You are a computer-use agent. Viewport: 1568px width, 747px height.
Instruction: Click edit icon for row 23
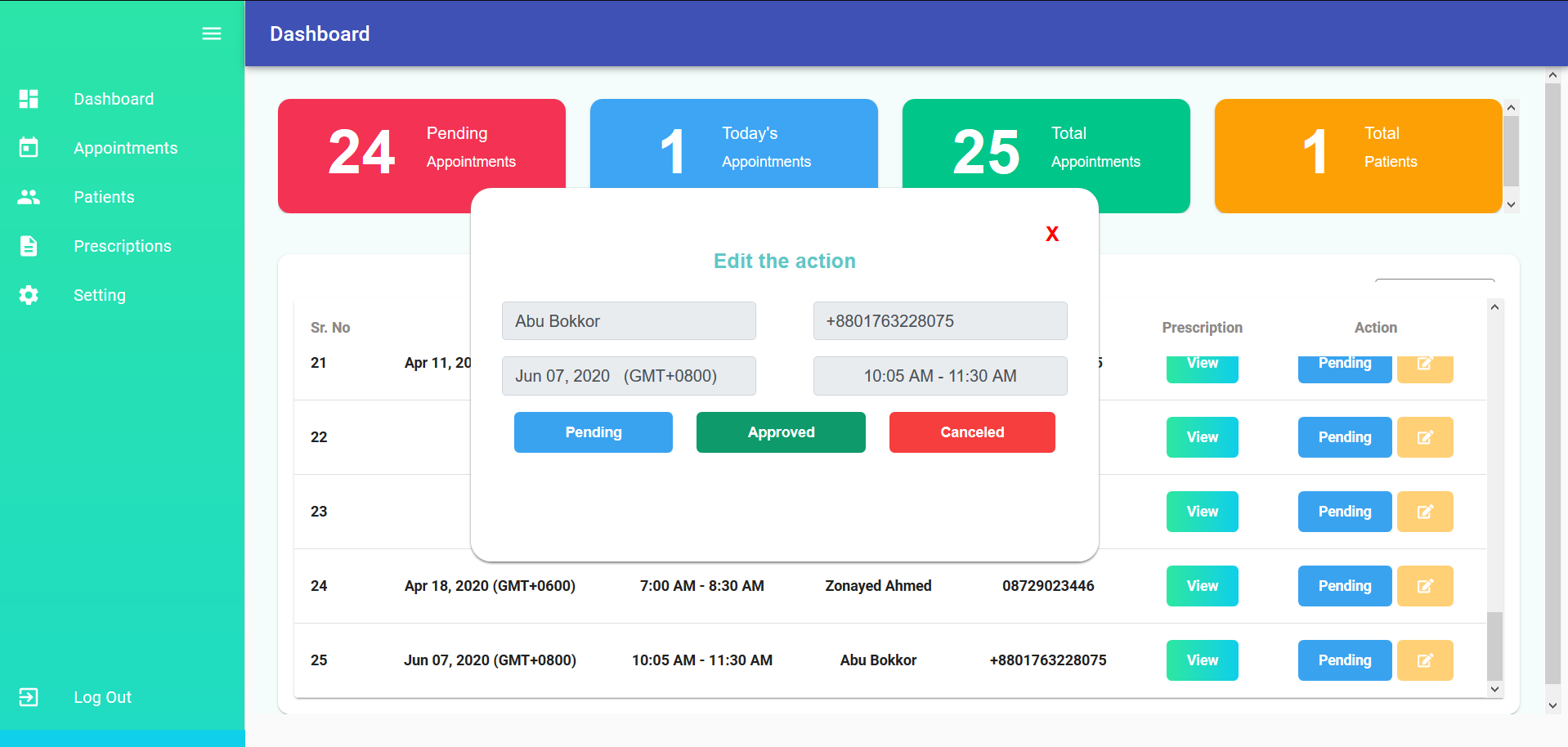coord(1425,512)
